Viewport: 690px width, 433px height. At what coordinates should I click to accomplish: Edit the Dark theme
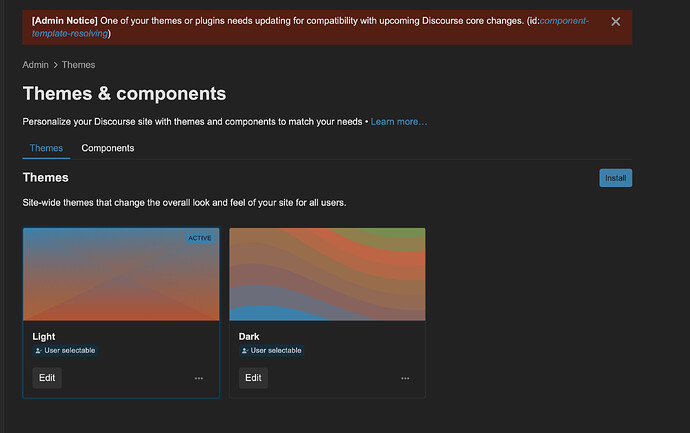[253, 378]
